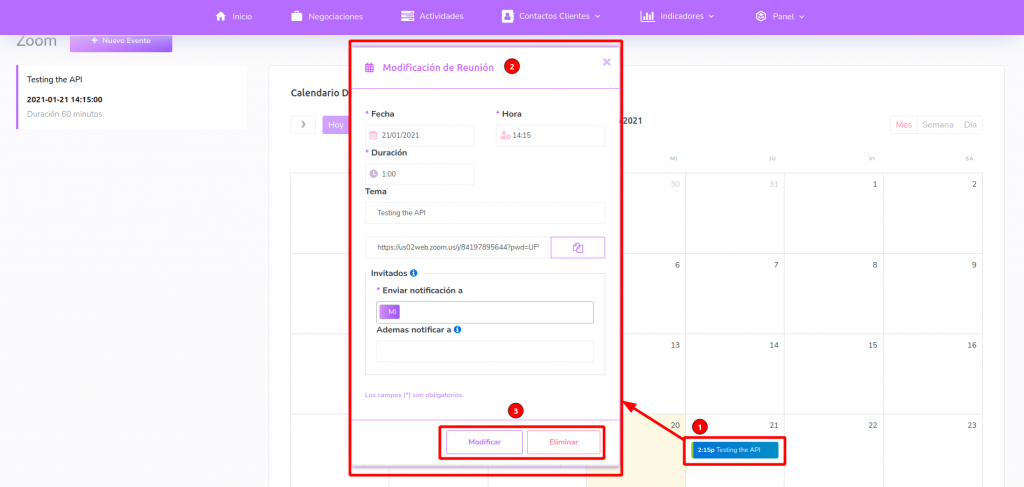Switch calendar to Semana view

937,125
